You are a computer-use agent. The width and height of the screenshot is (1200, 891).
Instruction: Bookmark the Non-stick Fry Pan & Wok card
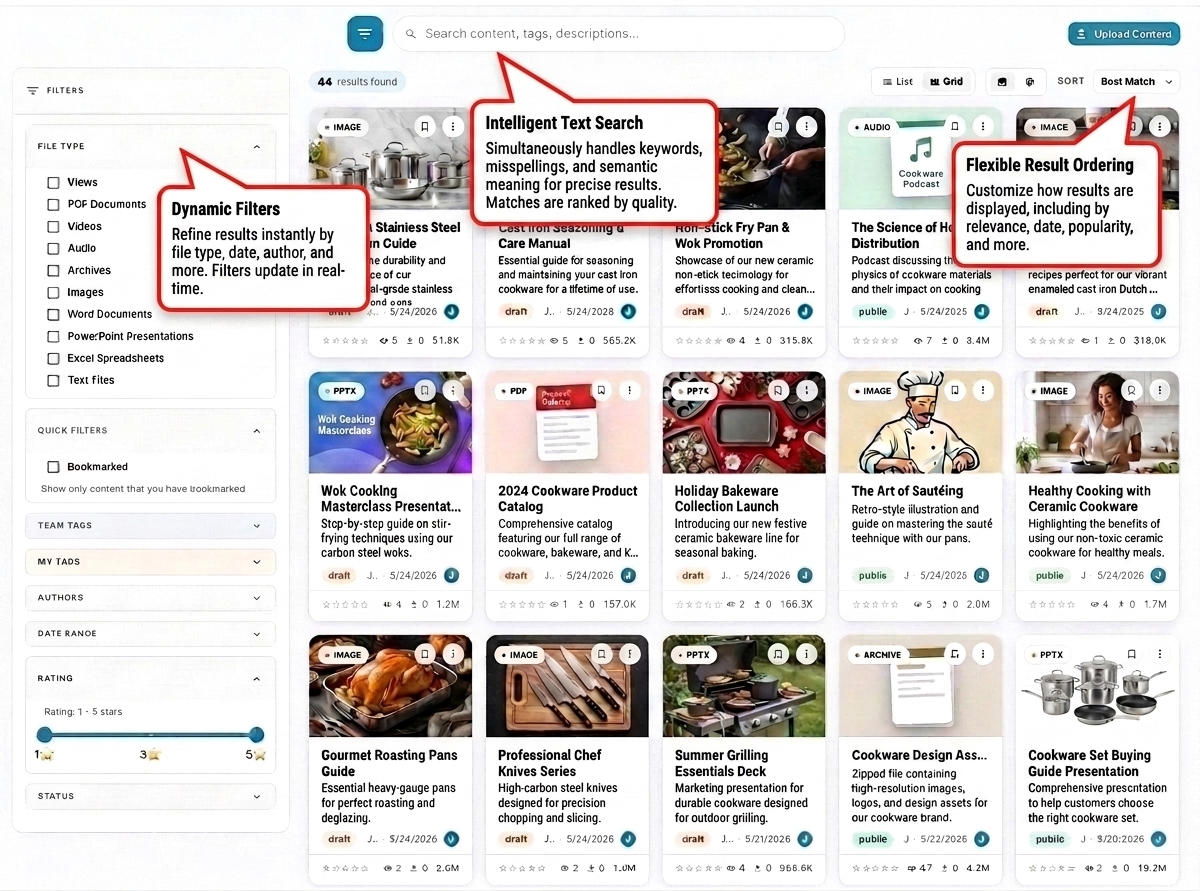(779, 127)
